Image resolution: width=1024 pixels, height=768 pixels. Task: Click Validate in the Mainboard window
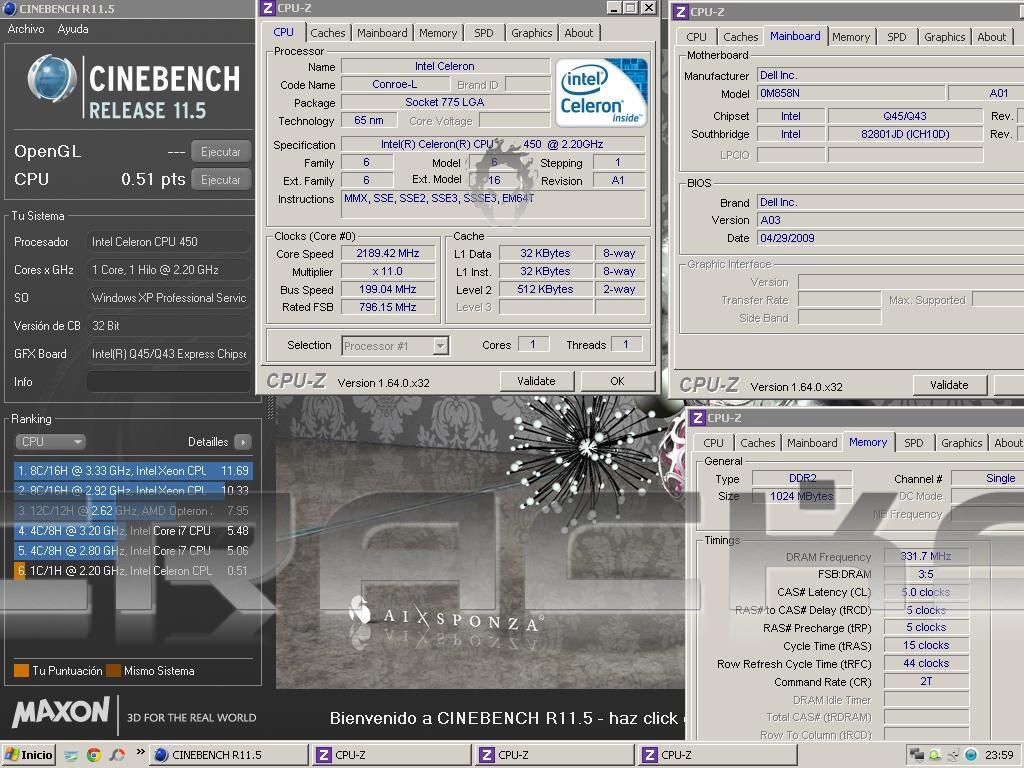949,385
